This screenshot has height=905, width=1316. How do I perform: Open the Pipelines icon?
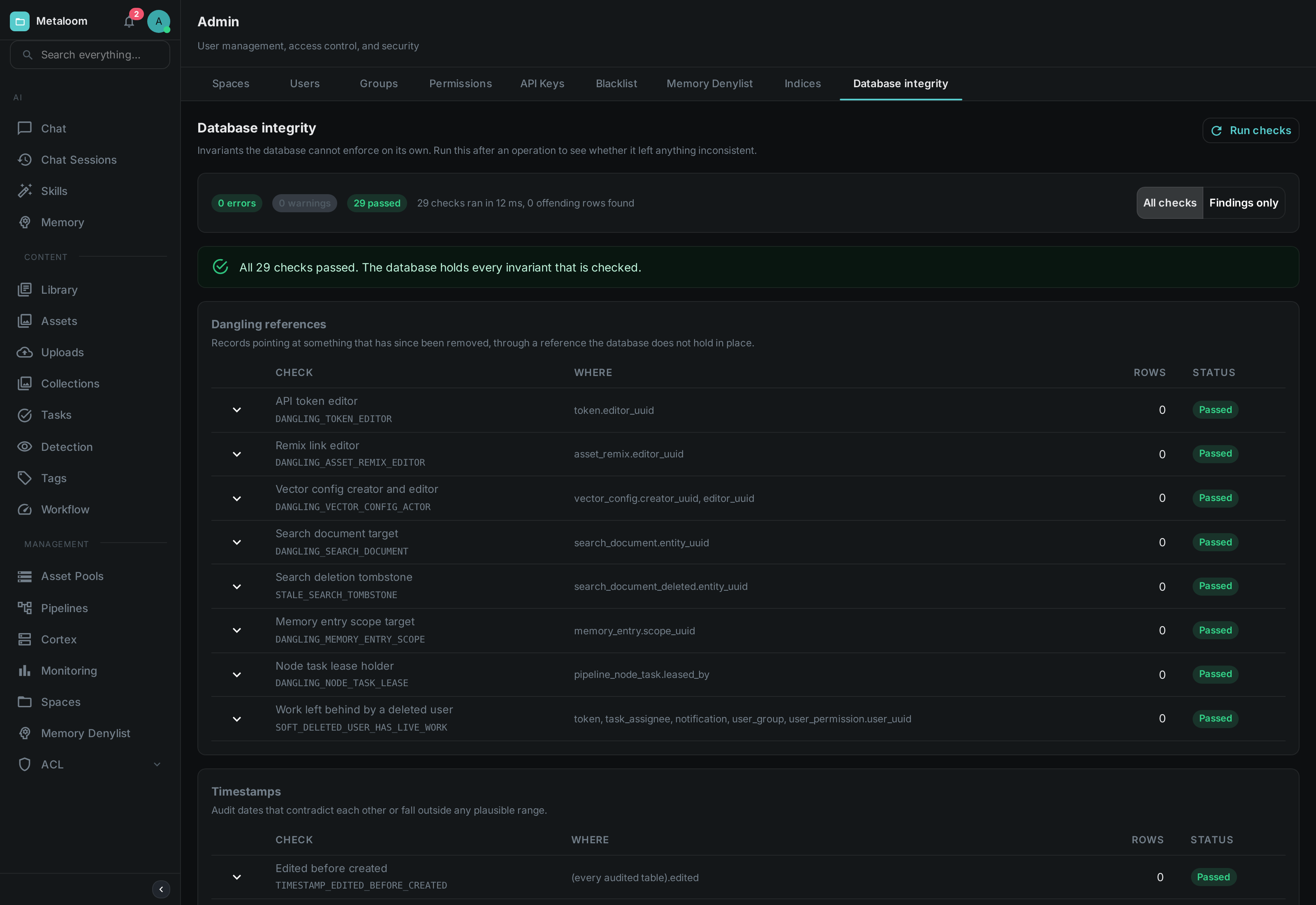(24, 608)
